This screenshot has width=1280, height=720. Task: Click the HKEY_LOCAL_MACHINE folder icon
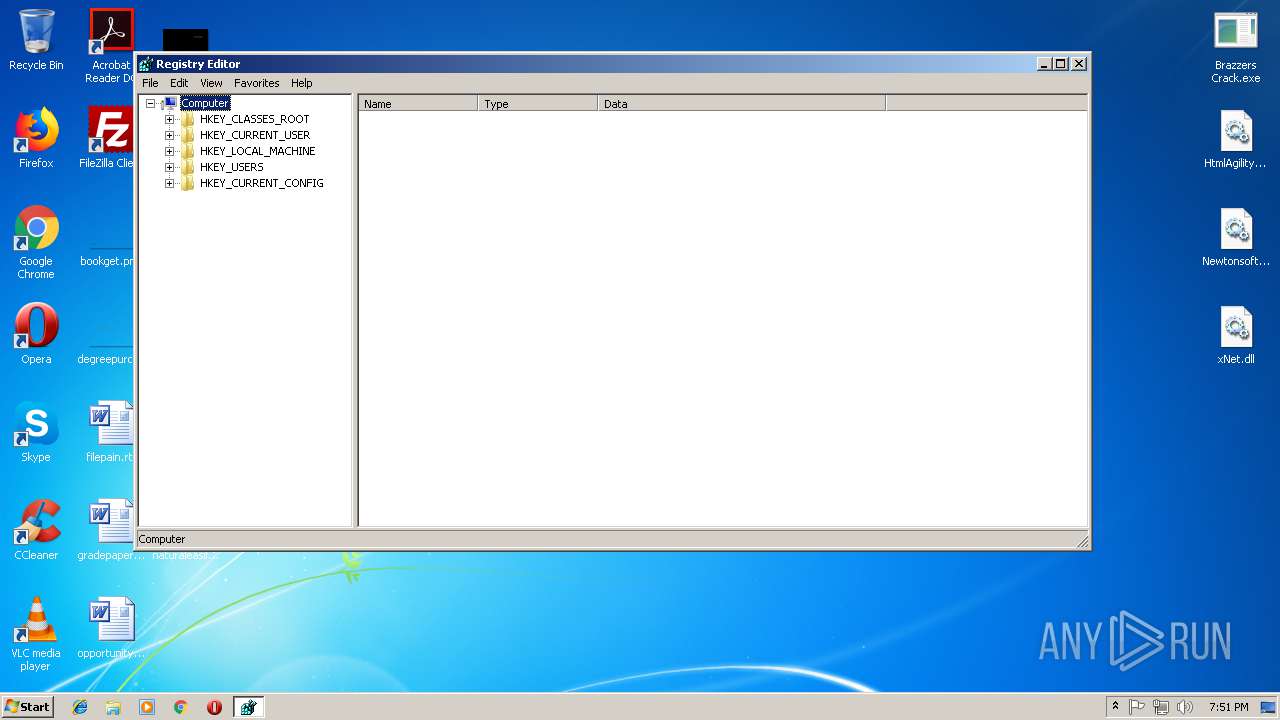click(x=188, y=151)
